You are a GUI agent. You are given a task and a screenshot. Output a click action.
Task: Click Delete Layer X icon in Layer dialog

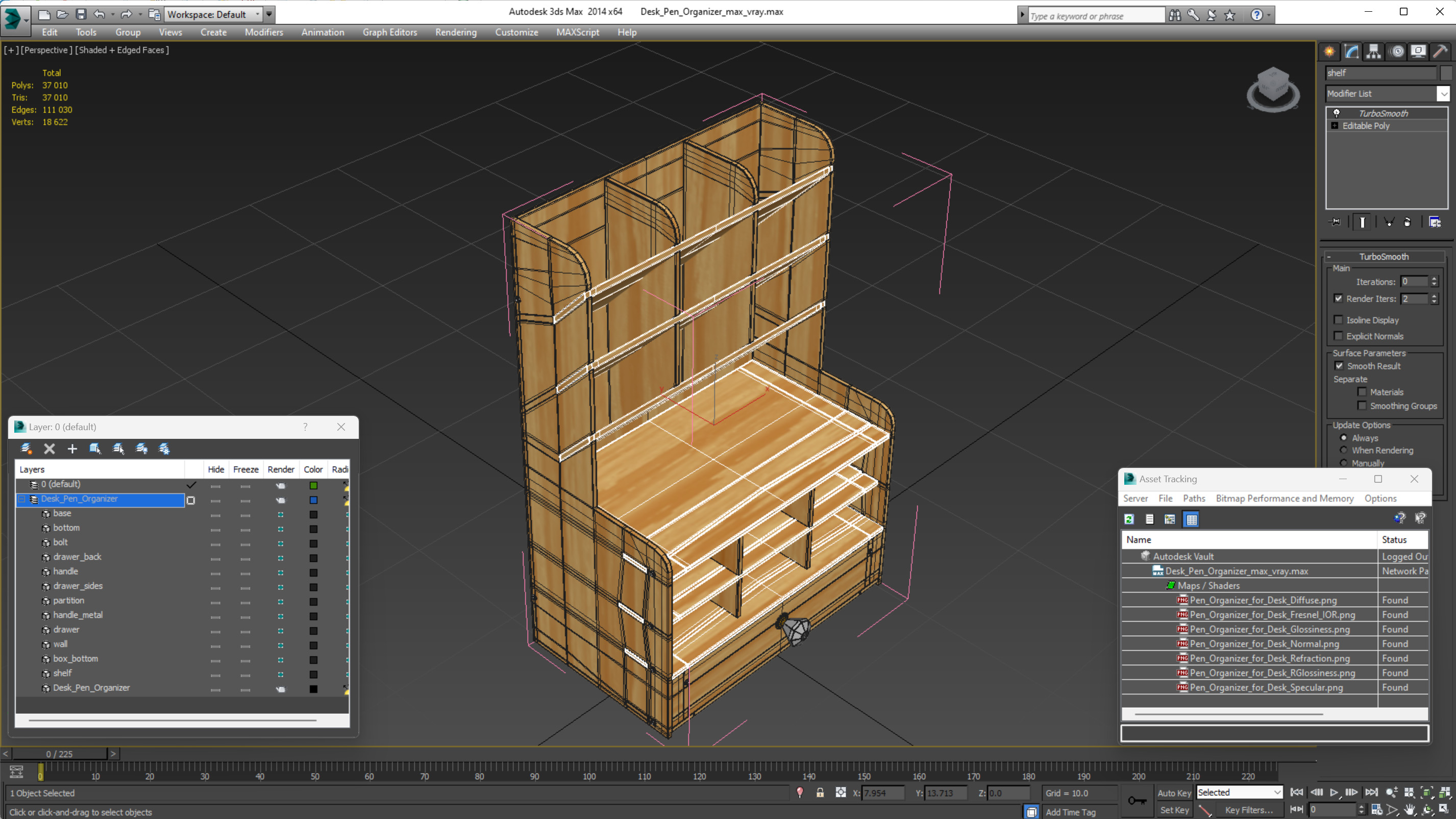point(50,449)
